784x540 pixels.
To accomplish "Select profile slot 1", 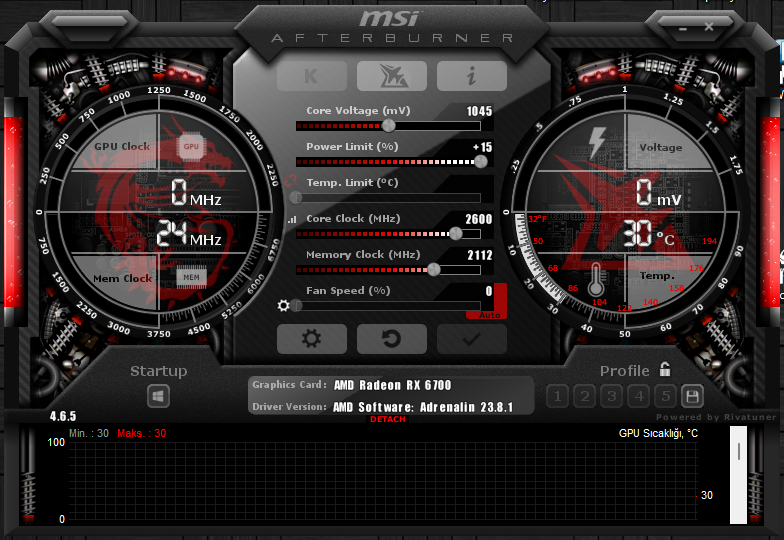I will (x=558, y=397).
